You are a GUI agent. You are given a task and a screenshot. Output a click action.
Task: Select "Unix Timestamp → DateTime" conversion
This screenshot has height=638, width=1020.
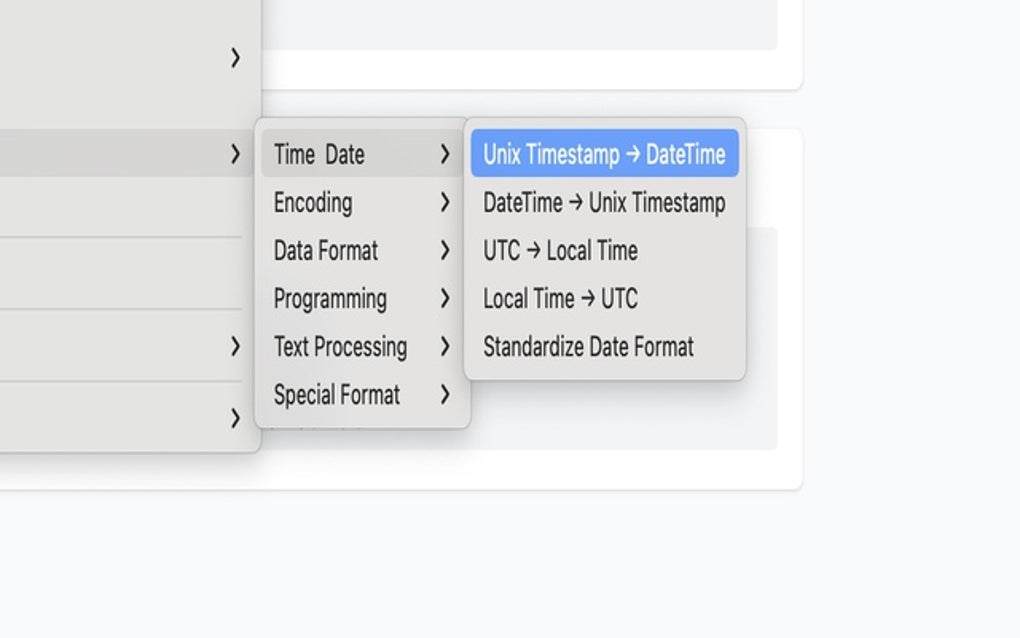pyautogui.click(x=603, y=155)
